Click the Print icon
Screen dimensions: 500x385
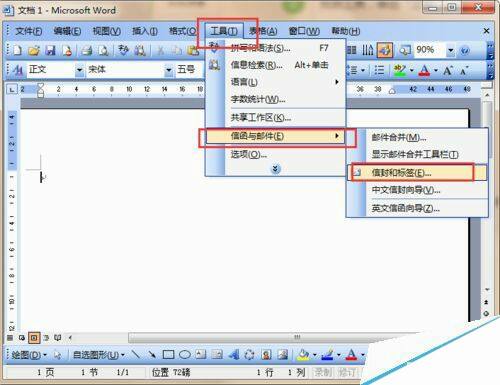click(87, 50)
